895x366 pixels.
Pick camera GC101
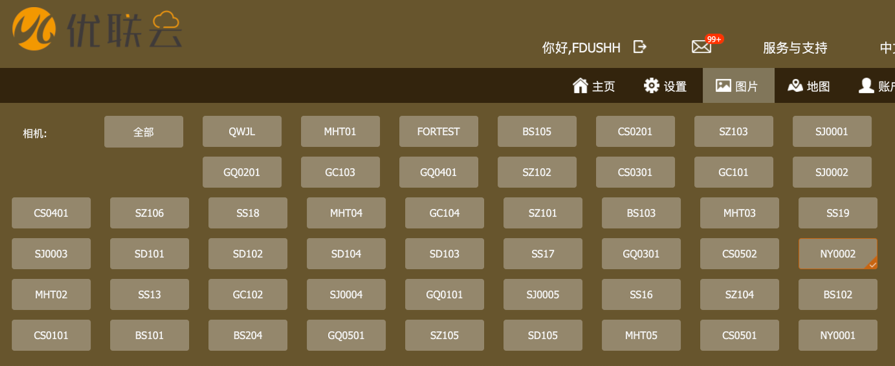point(733,172)
